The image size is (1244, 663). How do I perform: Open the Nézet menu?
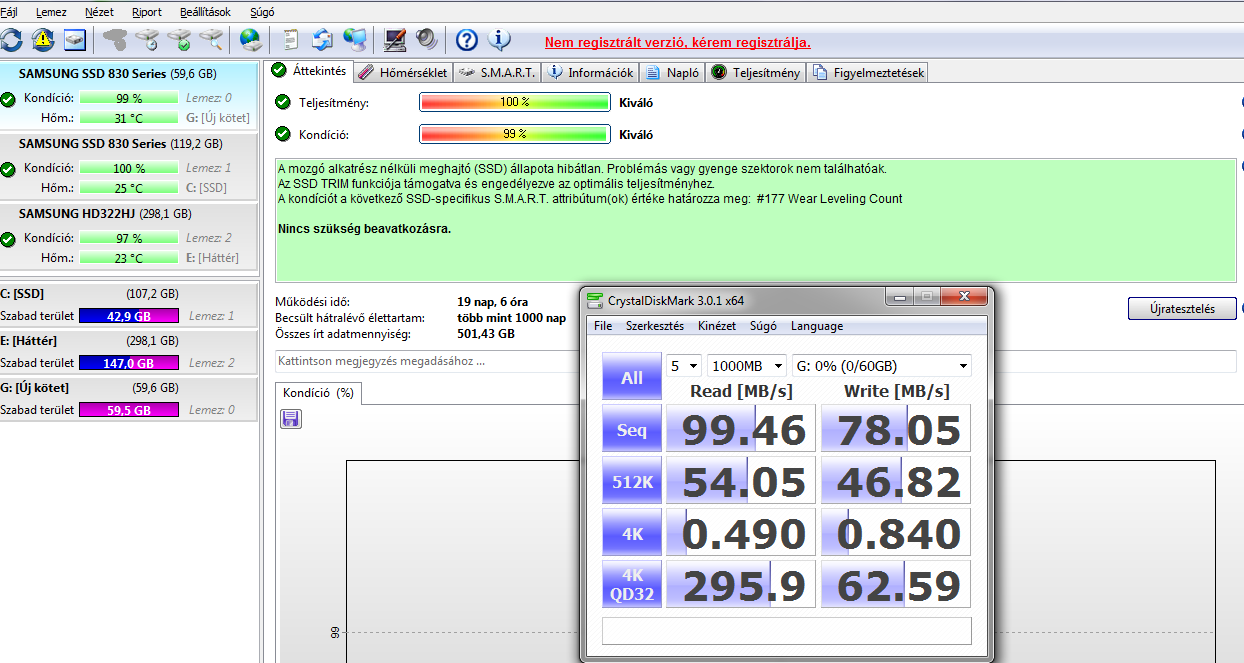(x=99, y=12)
